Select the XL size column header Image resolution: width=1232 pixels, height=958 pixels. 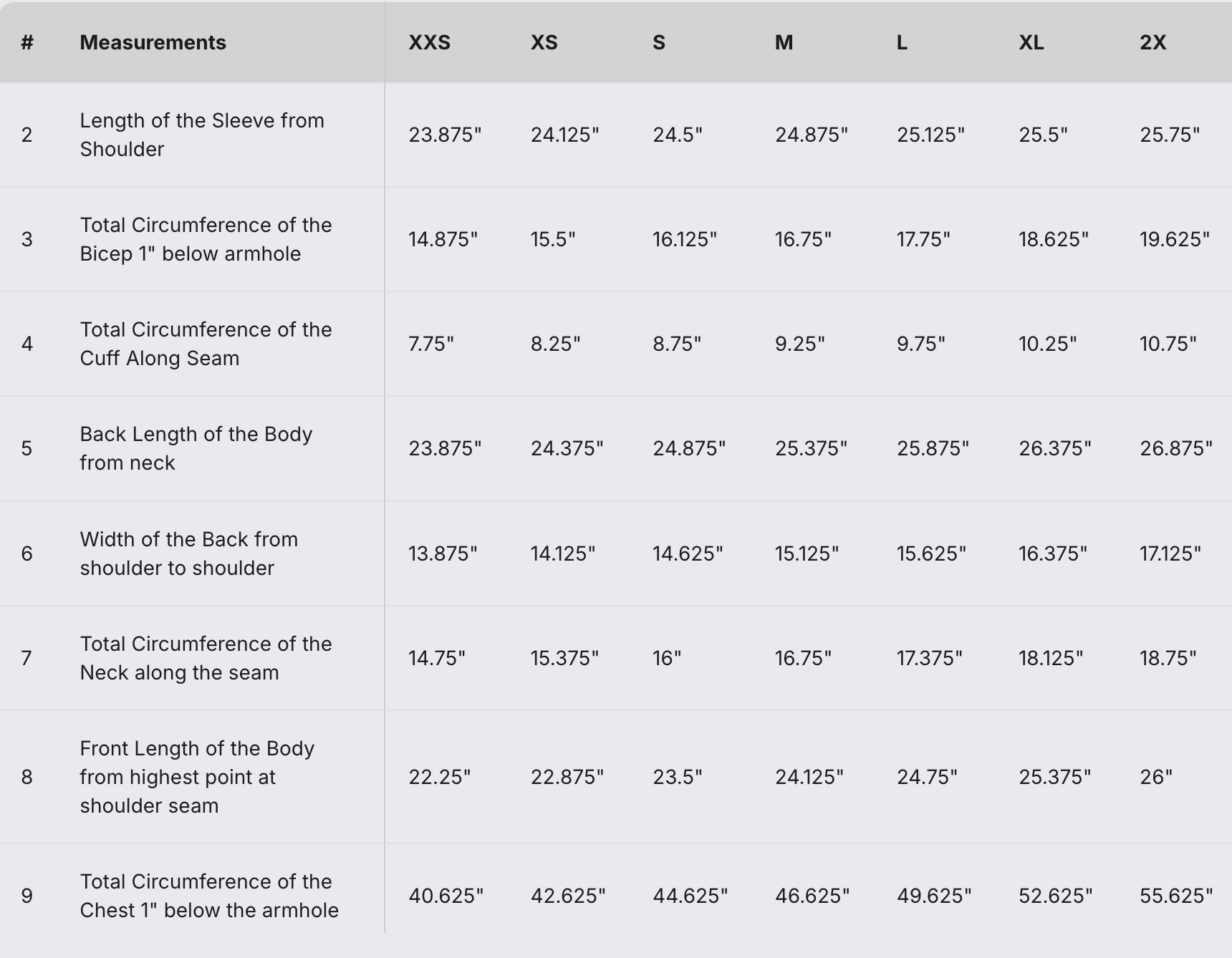[1031, 42]
